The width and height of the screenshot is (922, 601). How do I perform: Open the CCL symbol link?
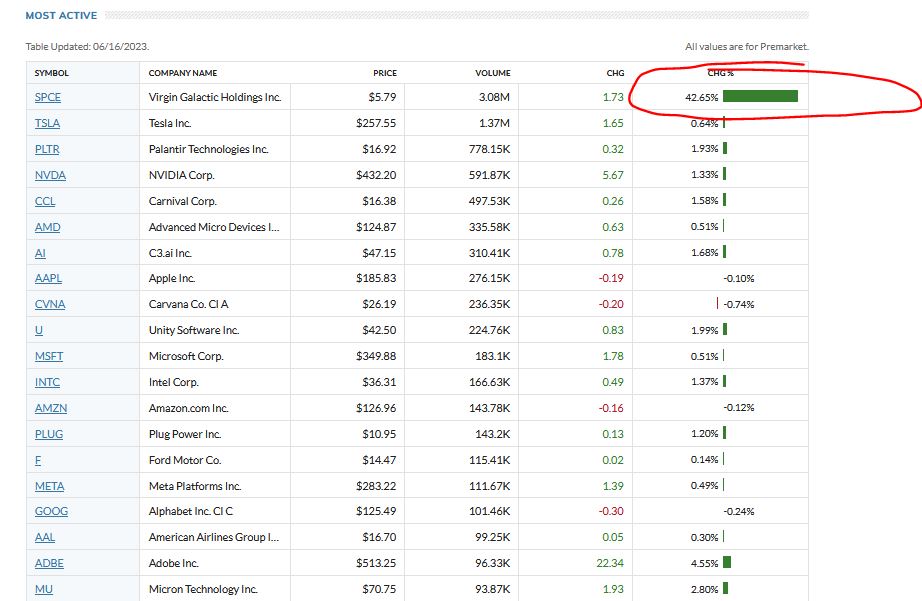[45, 201]
